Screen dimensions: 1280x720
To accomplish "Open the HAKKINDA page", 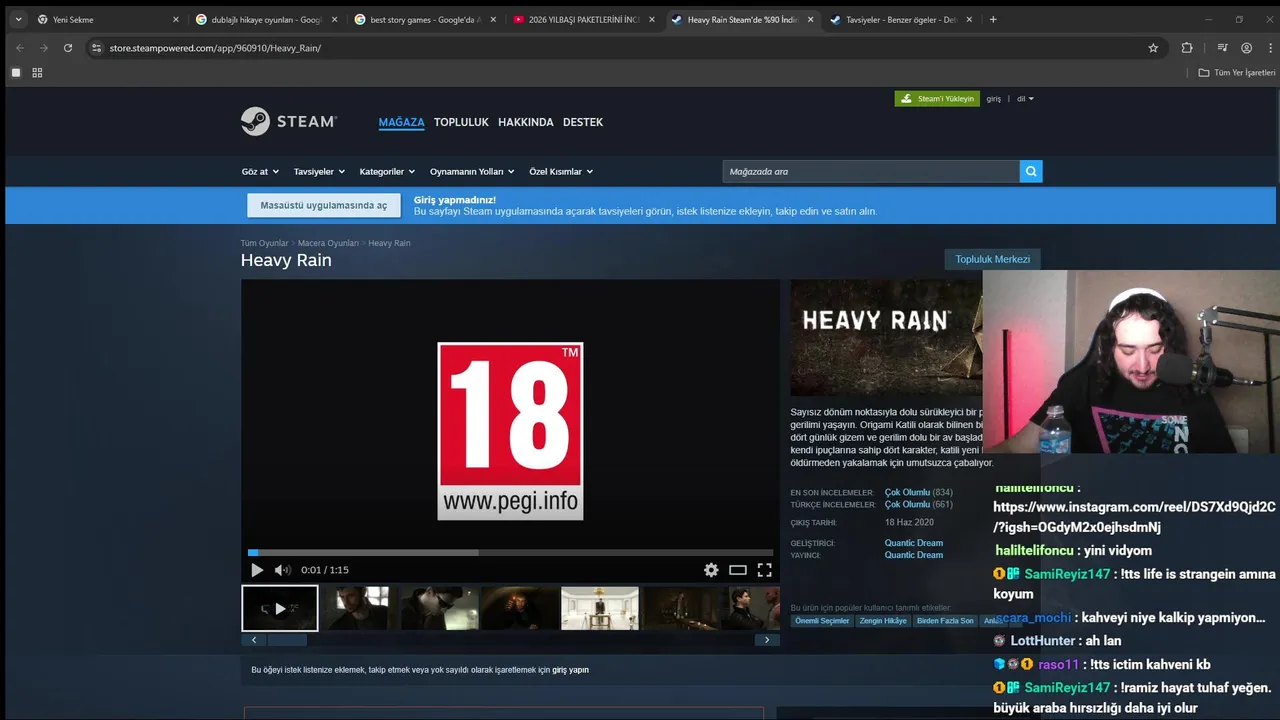I will 526,122.
